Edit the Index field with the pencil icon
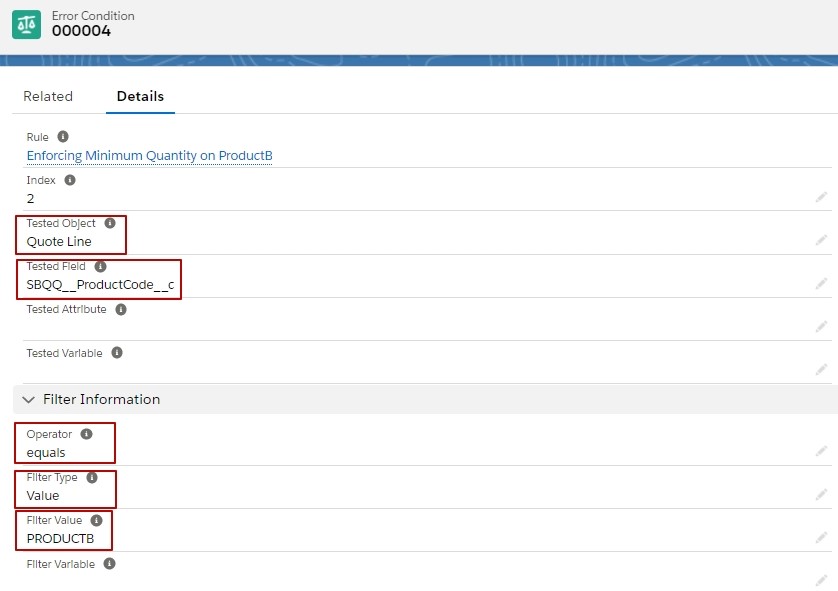Viewport: 838px width, 591px height. (x=821, y=197)
